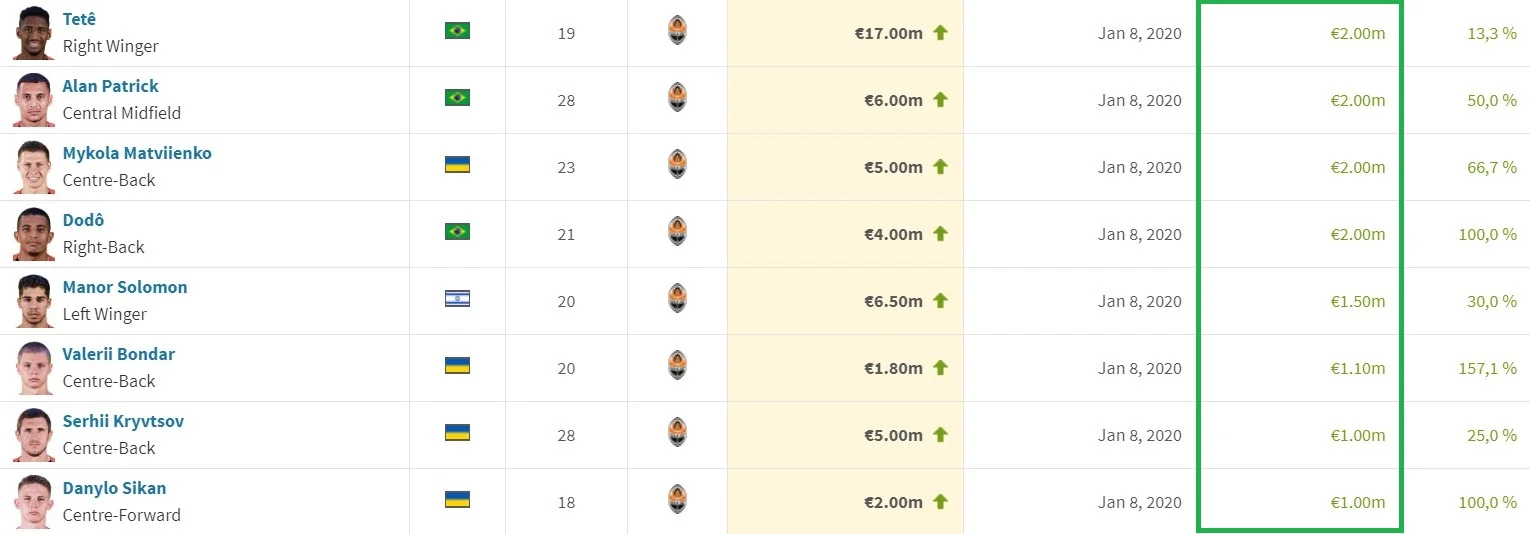Click the club crest in Danylo Sikan's row

(677, 501)
